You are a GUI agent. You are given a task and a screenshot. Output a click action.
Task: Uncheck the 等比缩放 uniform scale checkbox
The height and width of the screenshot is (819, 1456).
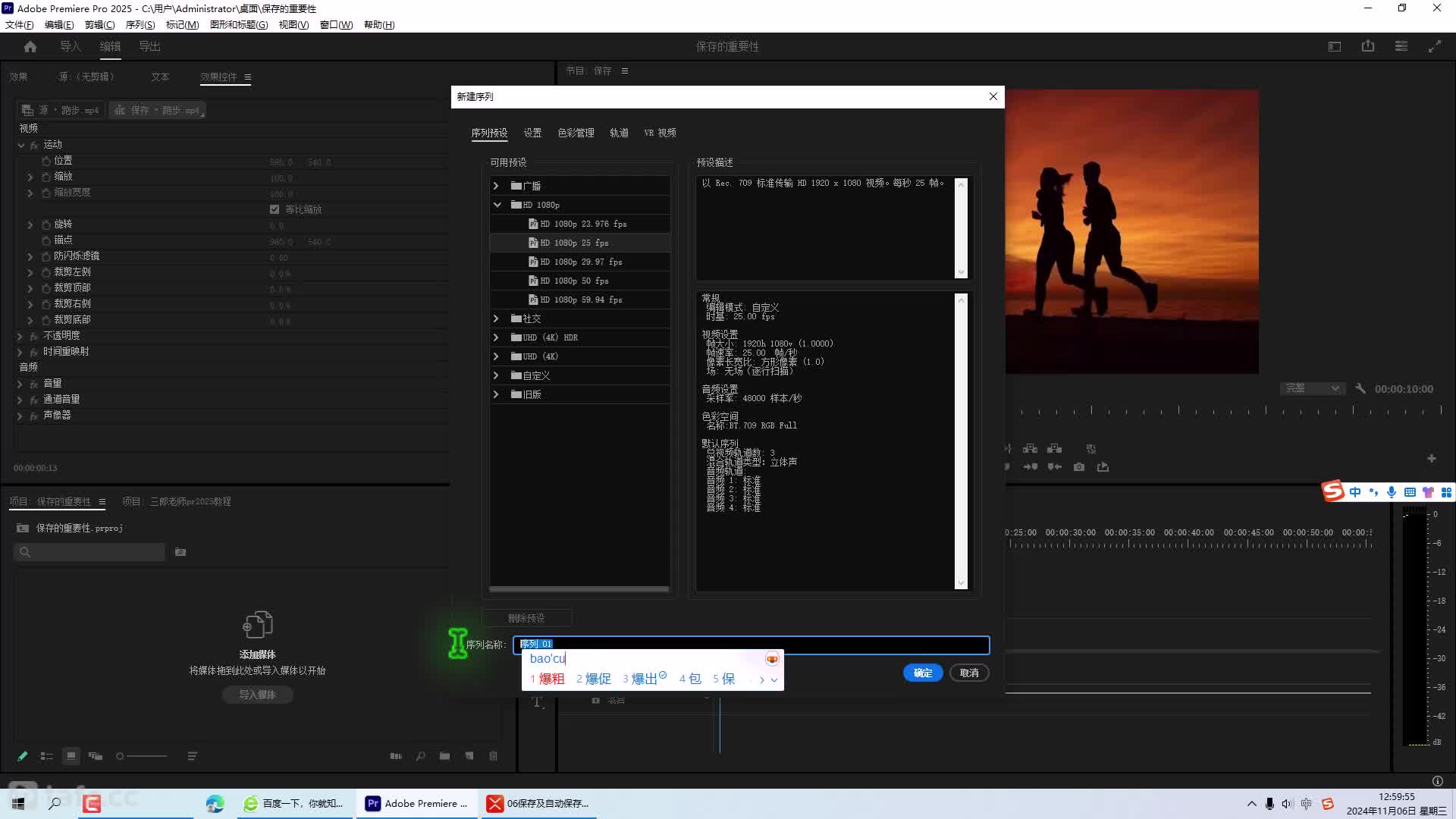tap(275, 209)
